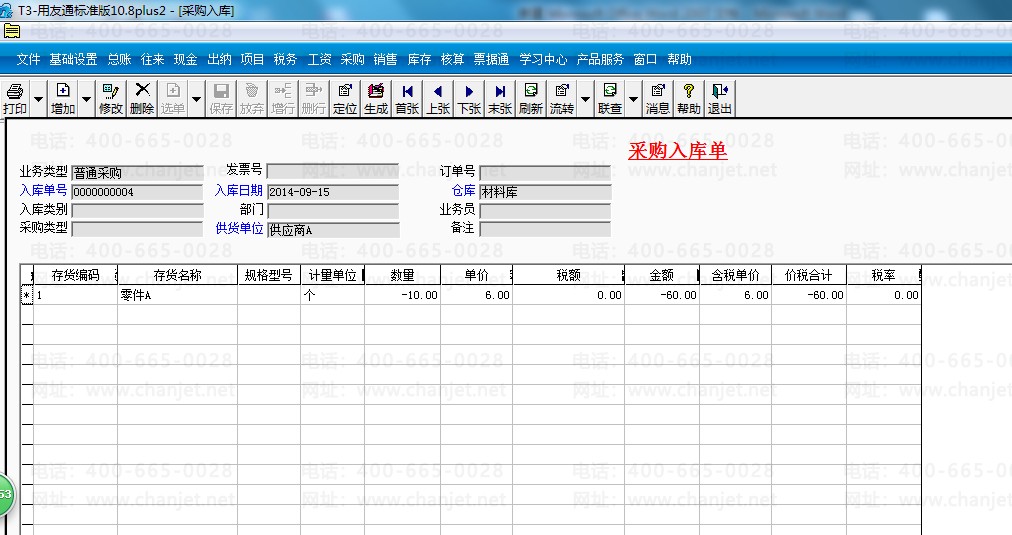Click the 修改 modify toolbar icon
The width and height of the screenshot is (1012, 535).
point(110,99)
